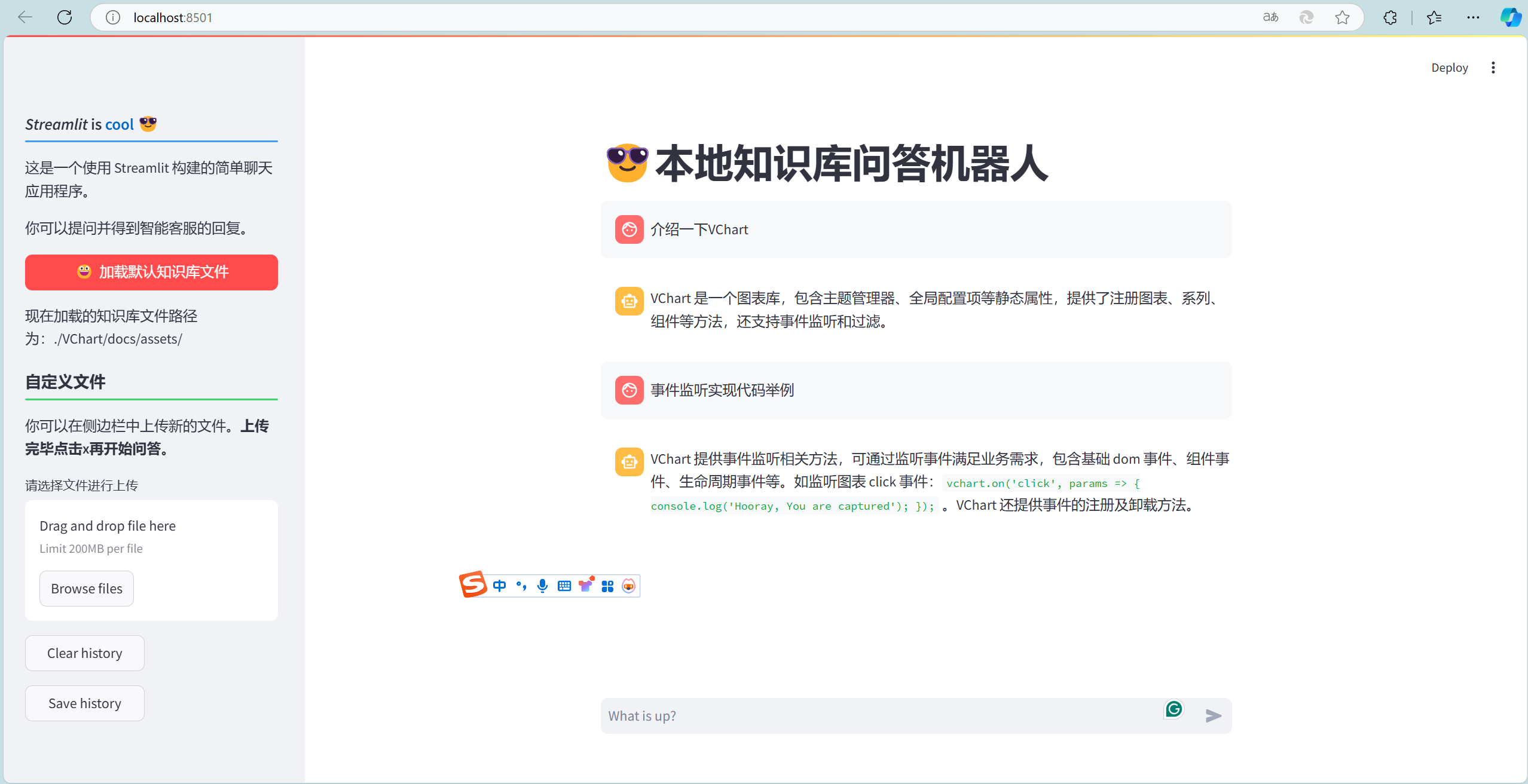This screenshot has height=784, width=1528.
Task: Click the Grammarly icon in chat input
Action: (x=1173, y=709)
